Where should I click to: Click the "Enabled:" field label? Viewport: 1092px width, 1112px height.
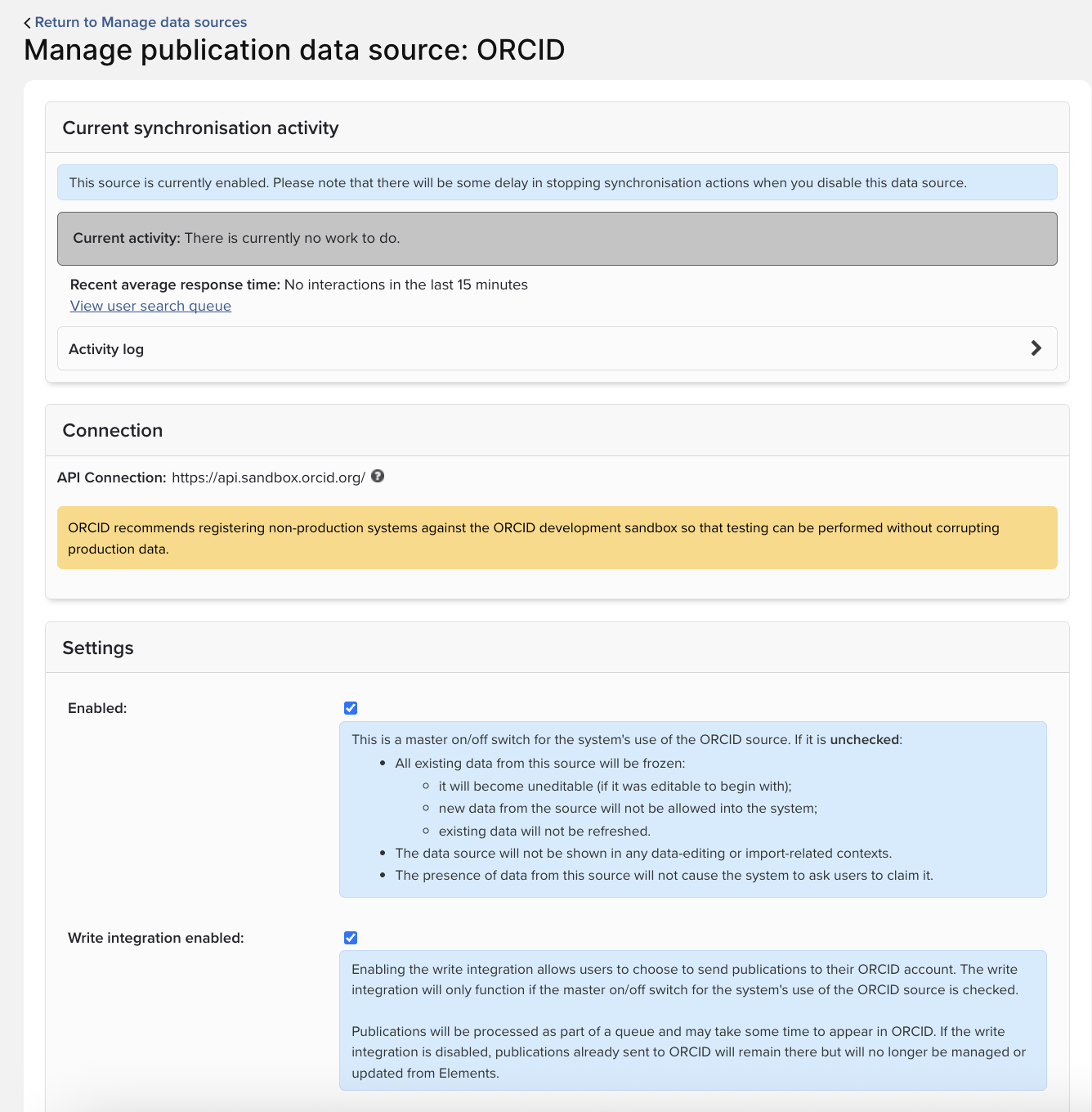pyautogui.click(x=97, y=708)
